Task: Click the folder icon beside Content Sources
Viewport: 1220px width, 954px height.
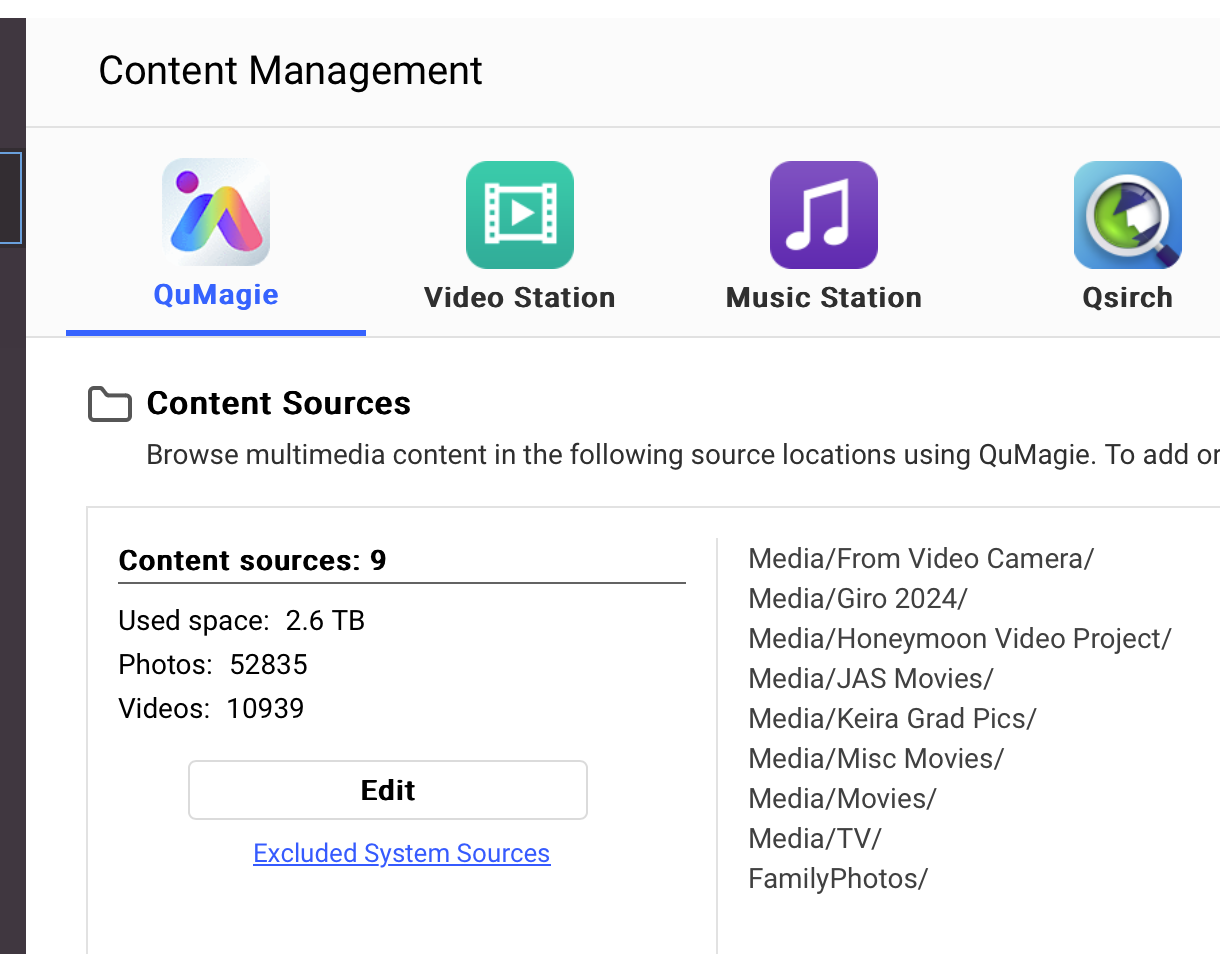Action: pyautogui.click(x=110, y=404)
